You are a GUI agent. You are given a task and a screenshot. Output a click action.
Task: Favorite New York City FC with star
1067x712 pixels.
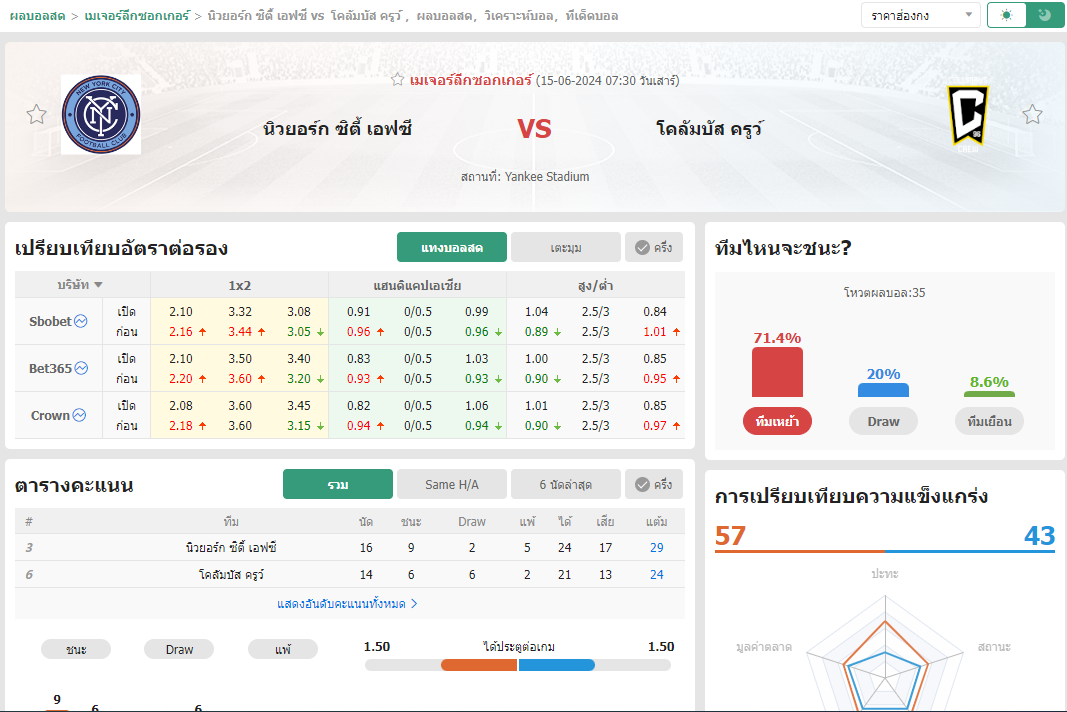pos(37,114)
